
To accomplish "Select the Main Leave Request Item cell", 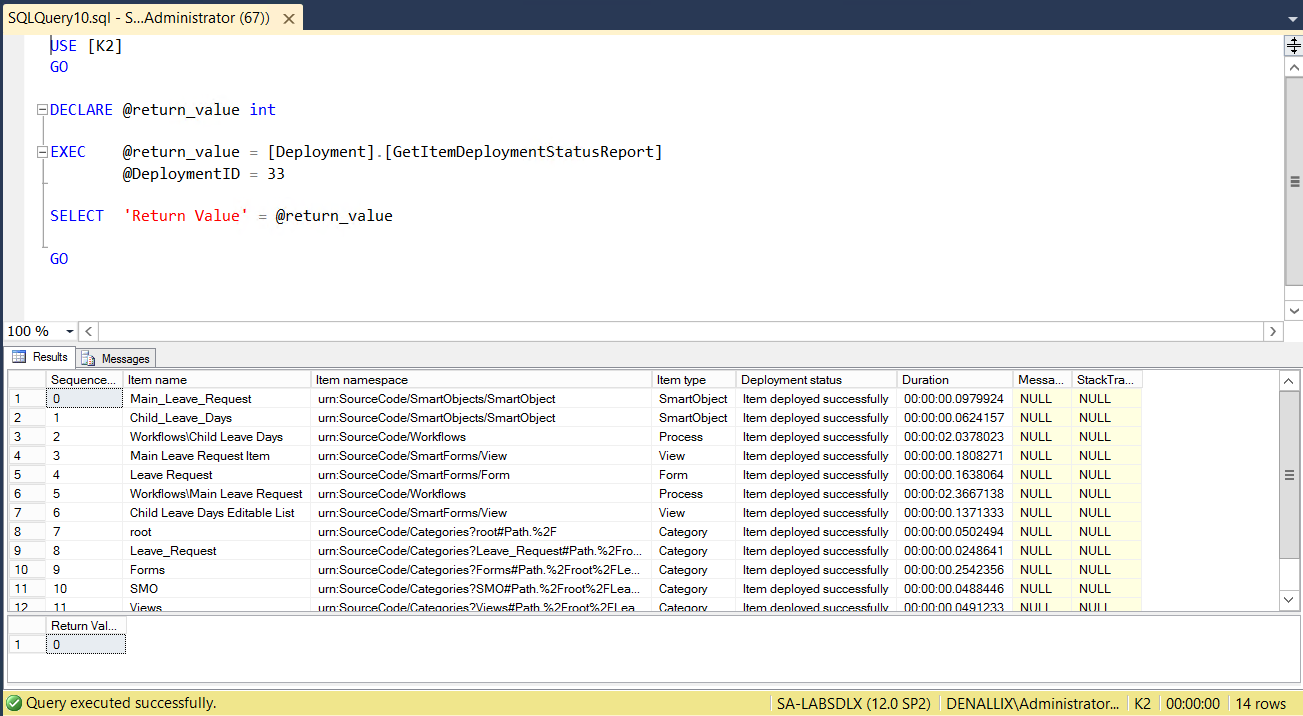I will [x=217, y=456].
